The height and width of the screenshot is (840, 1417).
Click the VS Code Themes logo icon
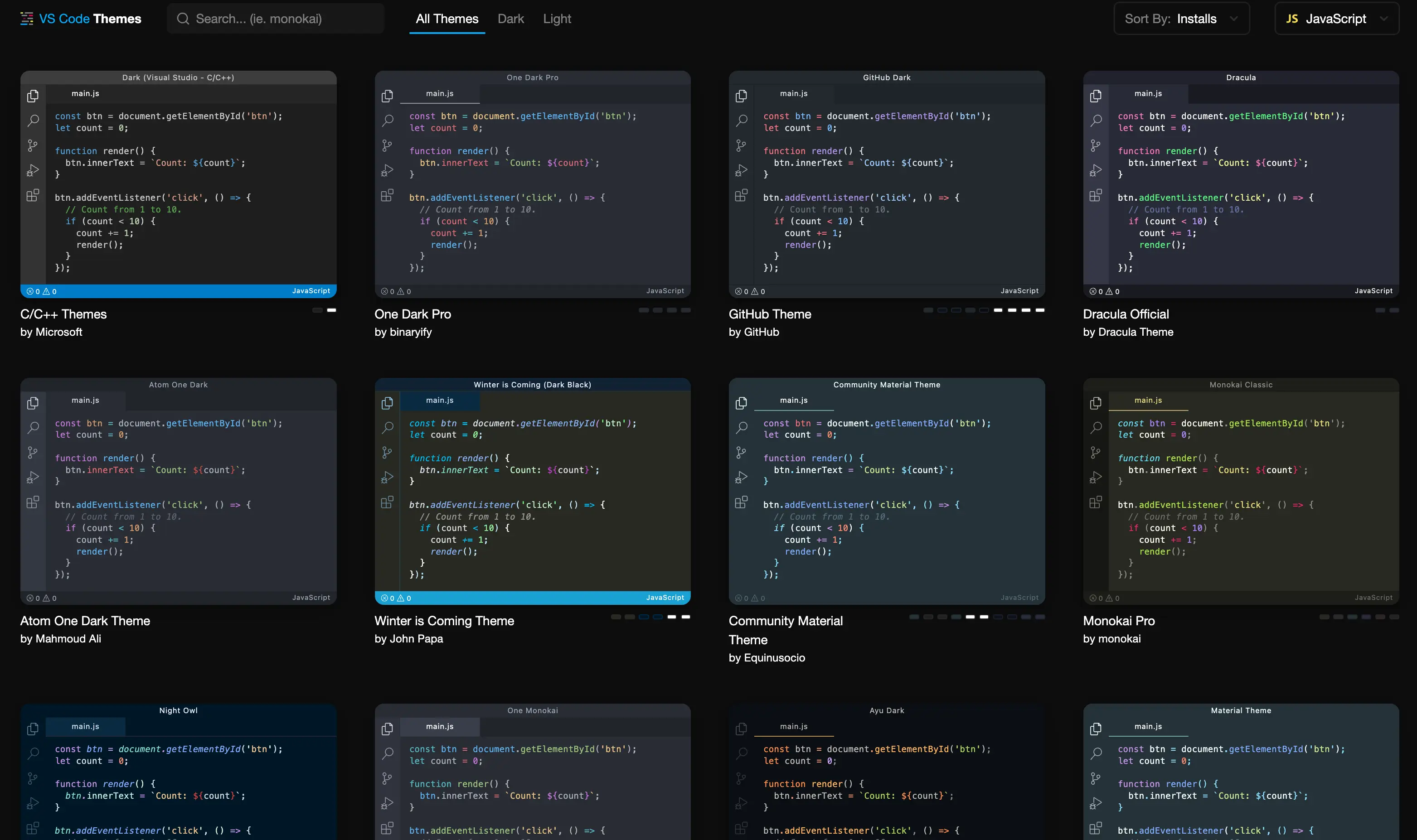pos(27,19)
